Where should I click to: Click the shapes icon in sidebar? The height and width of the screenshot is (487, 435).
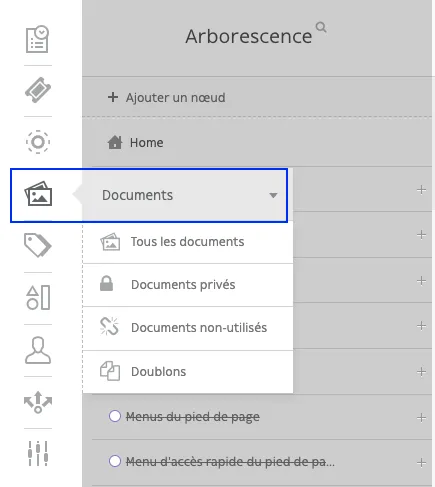[38, 297]
